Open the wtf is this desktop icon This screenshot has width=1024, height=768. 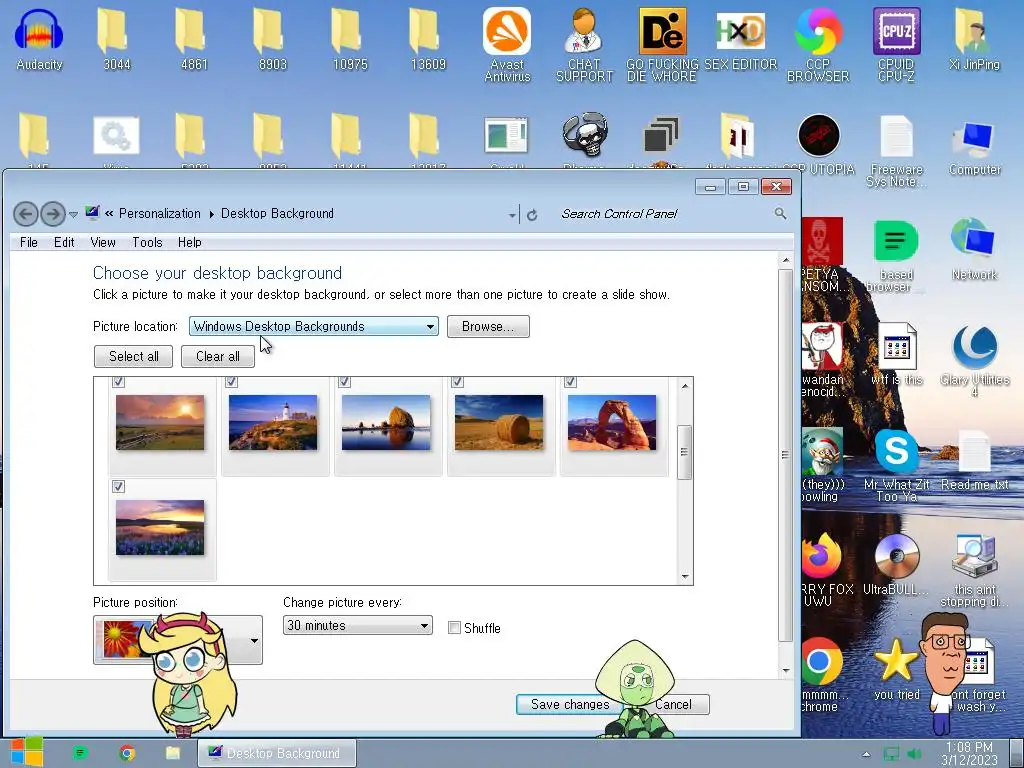pos(896,356)
